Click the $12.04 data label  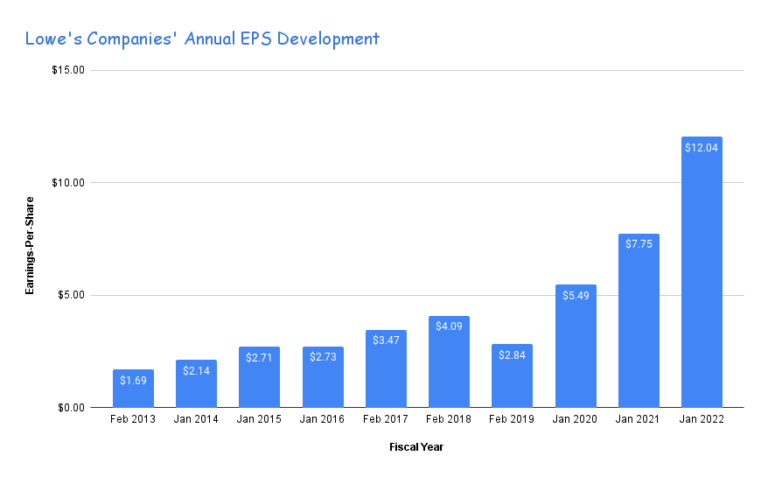tap(702, 148)
